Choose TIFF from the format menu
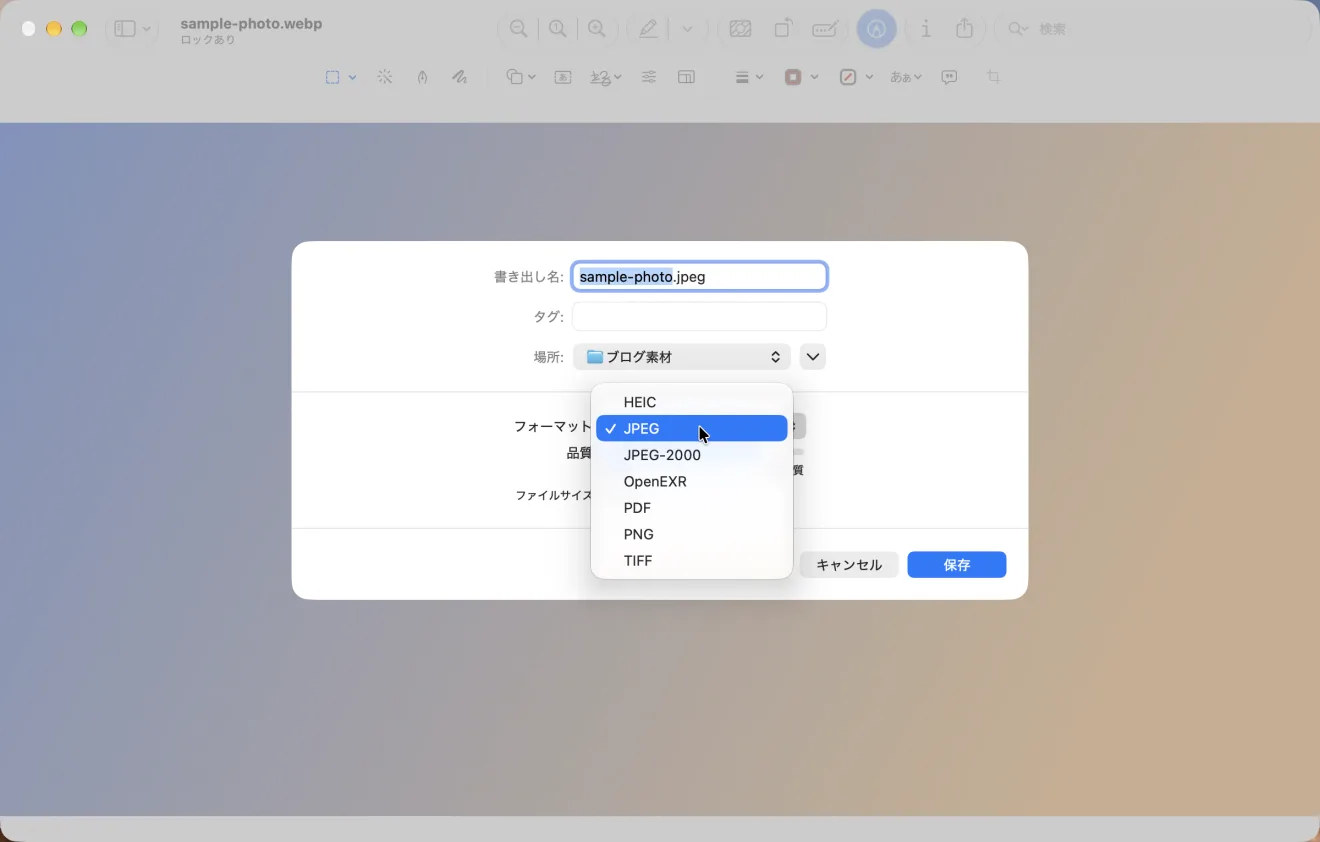The height and width of the screenshot is (842, 1320). [692, 561]
